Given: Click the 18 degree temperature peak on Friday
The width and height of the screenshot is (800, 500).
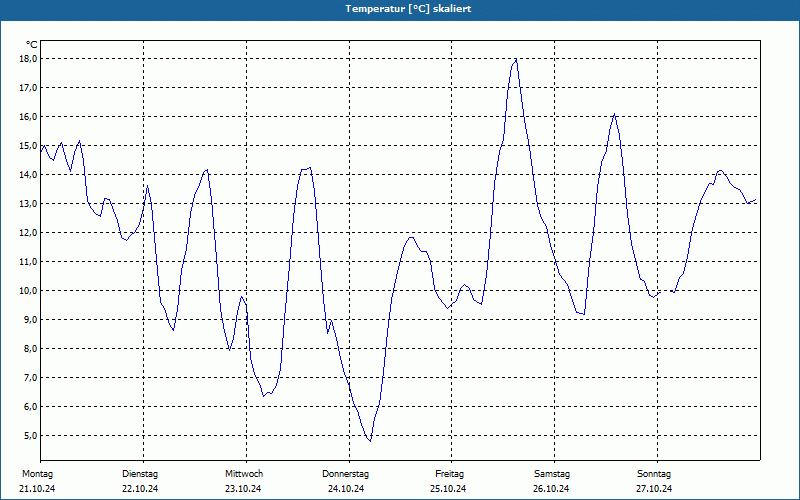Looking at the screenshot, I should coord(516,60).
